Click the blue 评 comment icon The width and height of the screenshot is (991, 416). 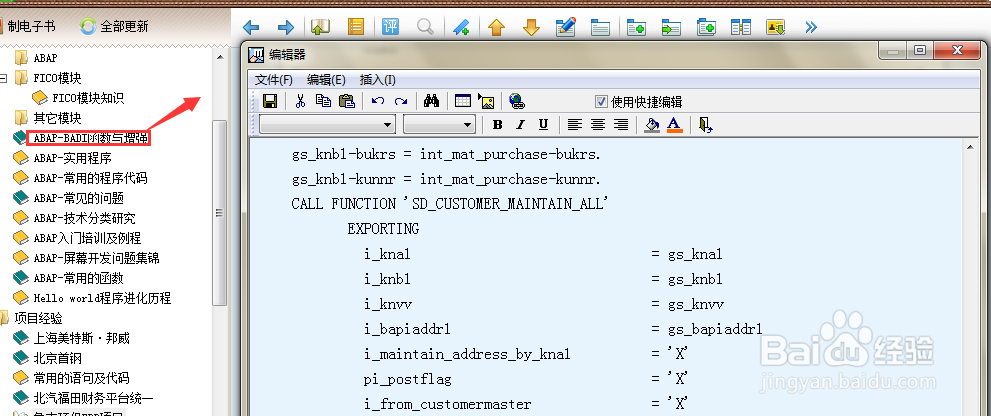click(x=391, y=27)
